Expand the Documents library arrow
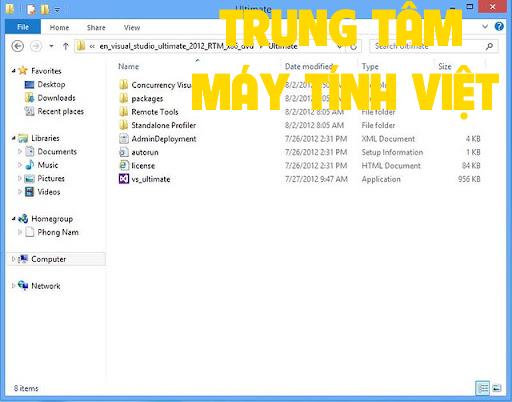The image size is (512, 402). pyautogui.click(x=20, y=151)
